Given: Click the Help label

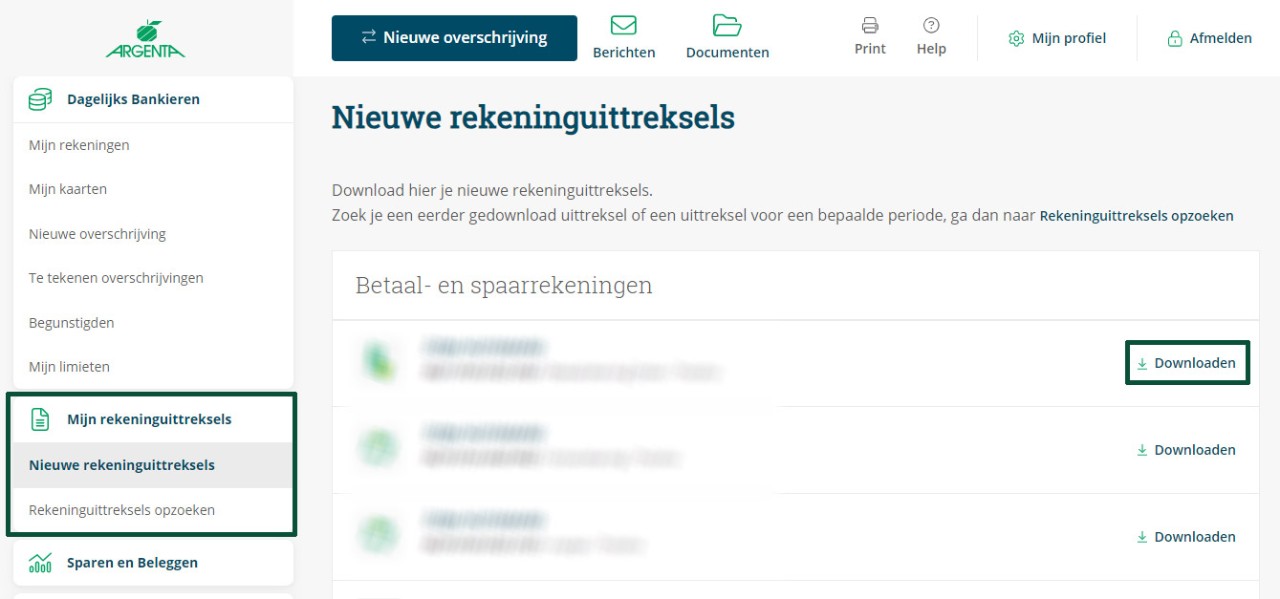Looking at the screenshot, I should (x=931, y=48).
